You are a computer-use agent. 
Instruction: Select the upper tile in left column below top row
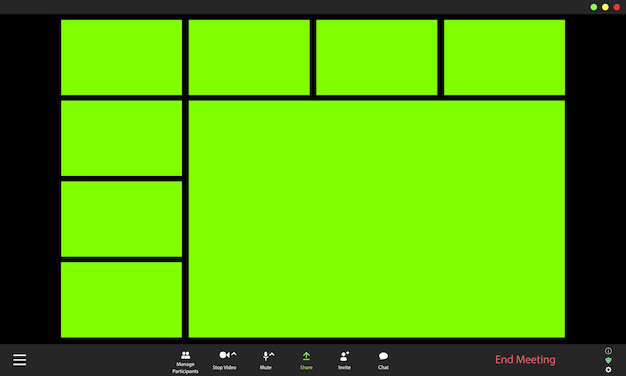pyautogui.click(x=121, y=138)
